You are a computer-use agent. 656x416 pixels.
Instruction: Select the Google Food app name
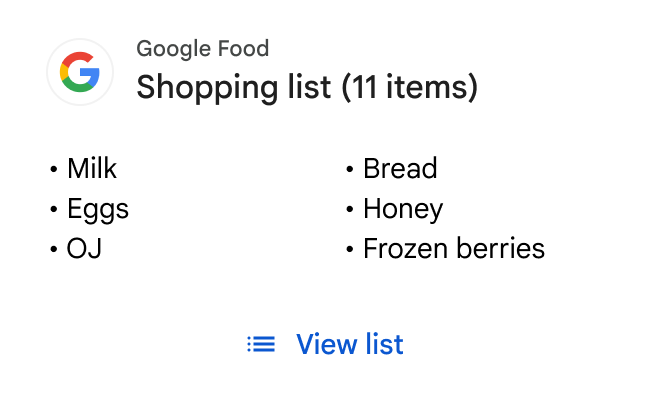tap(202, 48)
